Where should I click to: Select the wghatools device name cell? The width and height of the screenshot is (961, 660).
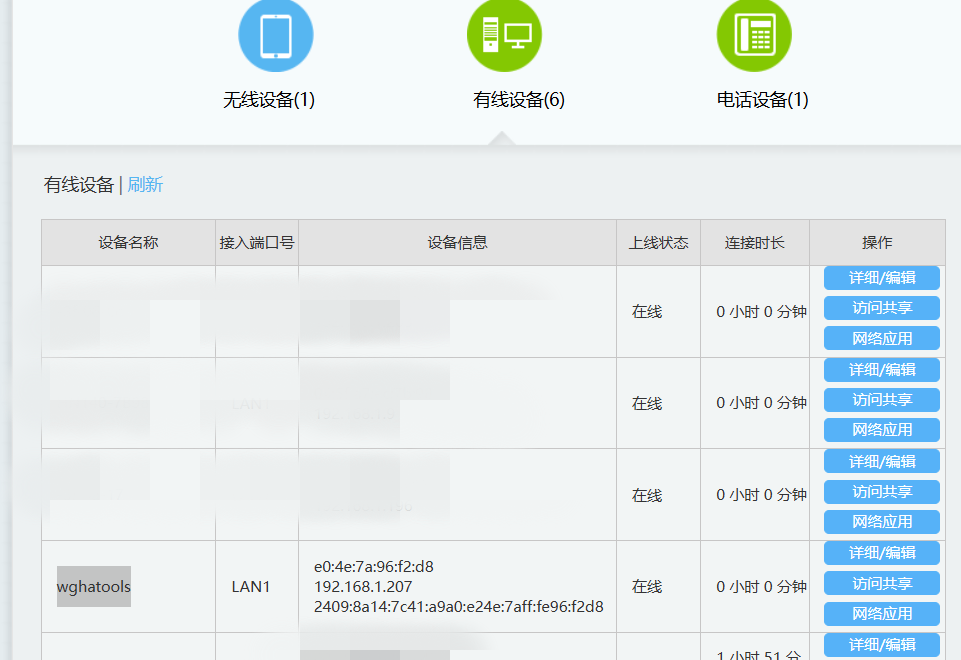94,587
